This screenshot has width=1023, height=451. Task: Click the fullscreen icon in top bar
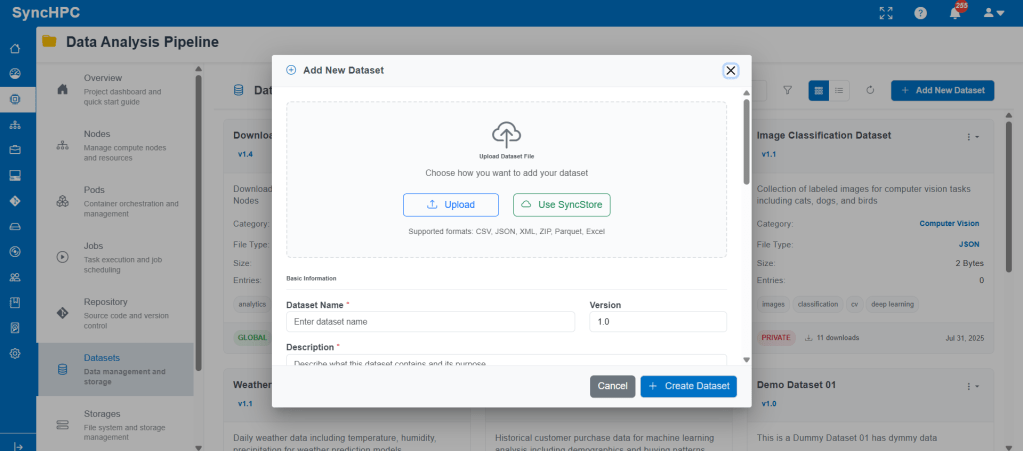tap(885, 13)
